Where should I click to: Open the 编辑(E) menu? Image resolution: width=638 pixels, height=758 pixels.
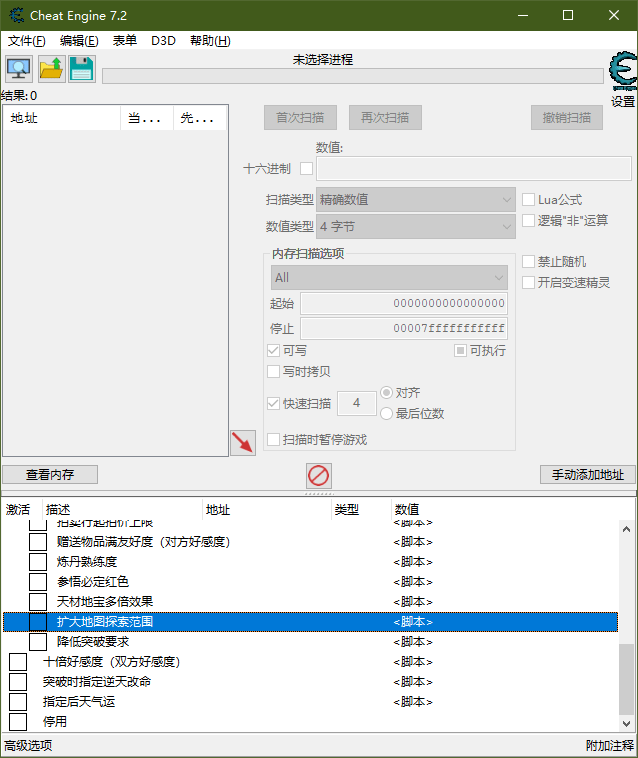[79, 41]
